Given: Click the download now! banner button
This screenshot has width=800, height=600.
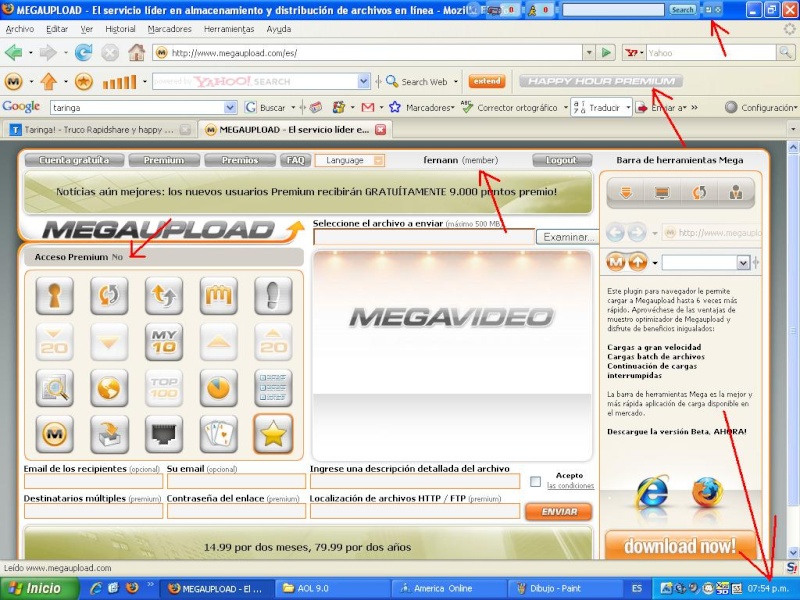Looking at the screenshot, I should click(680, 545).
